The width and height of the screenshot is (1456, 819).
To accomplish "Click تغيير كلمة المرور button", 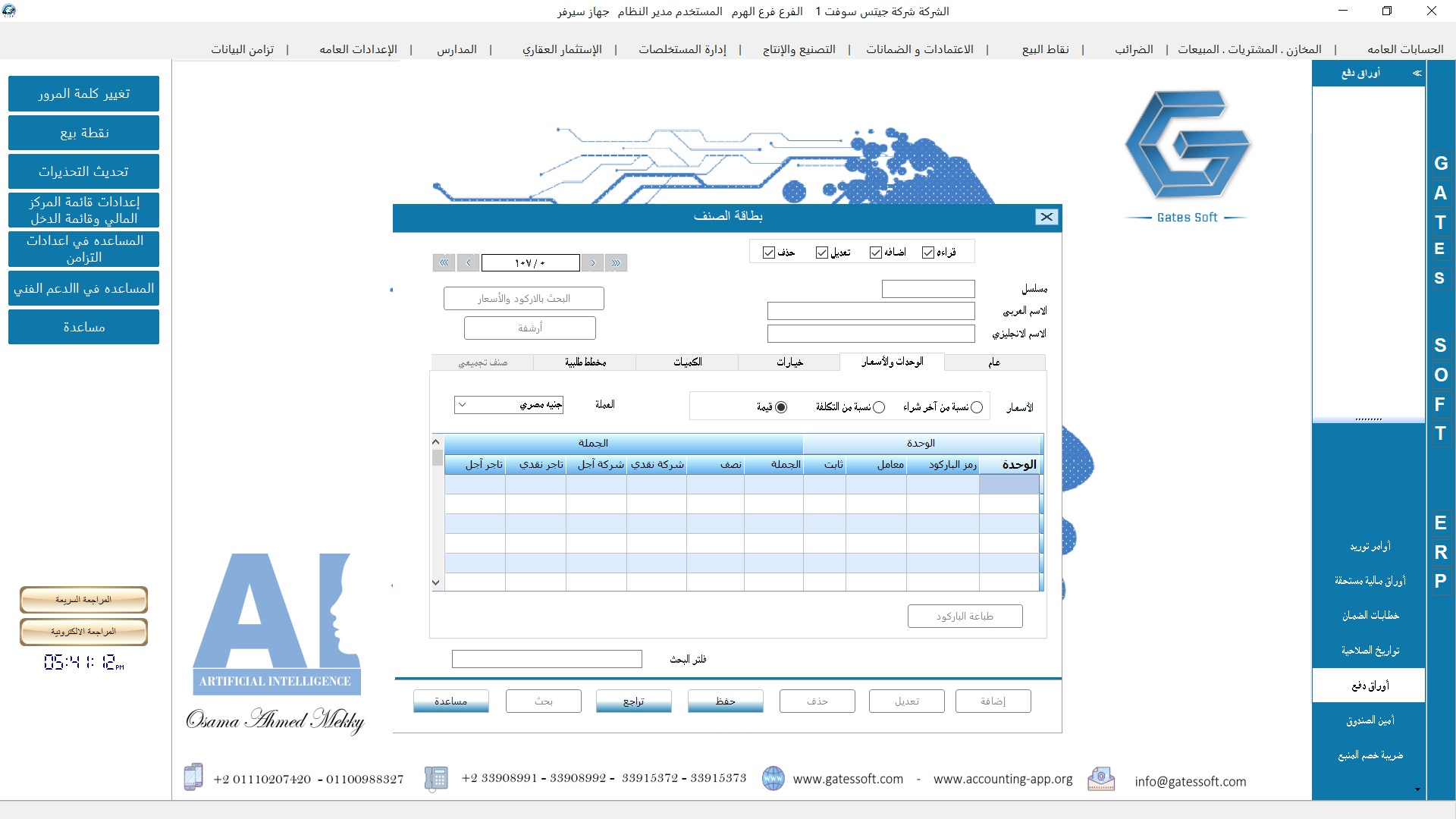I will click(84, 93).
